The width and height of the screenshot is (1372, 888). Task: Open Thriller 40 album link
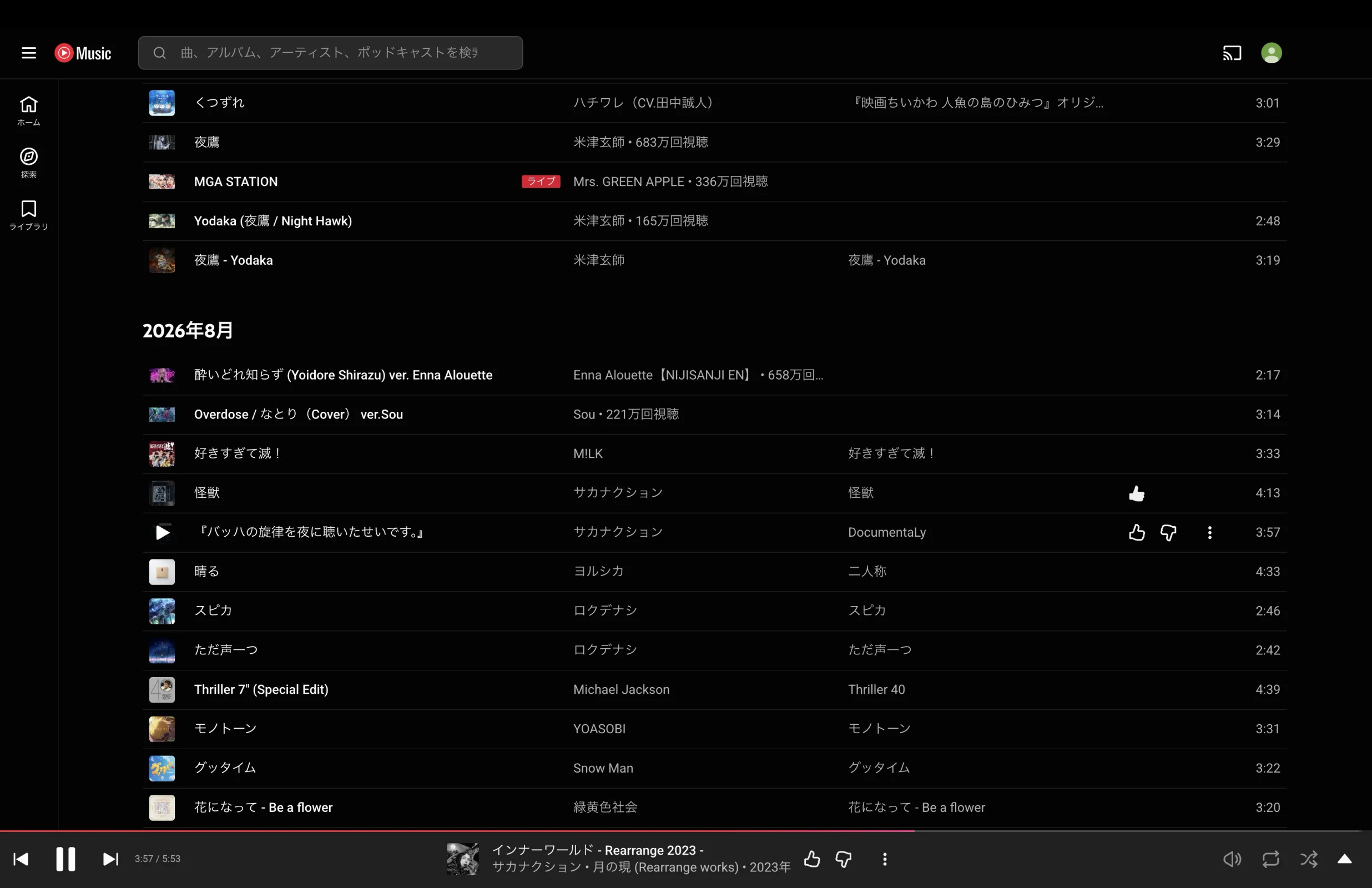[876, 689]
